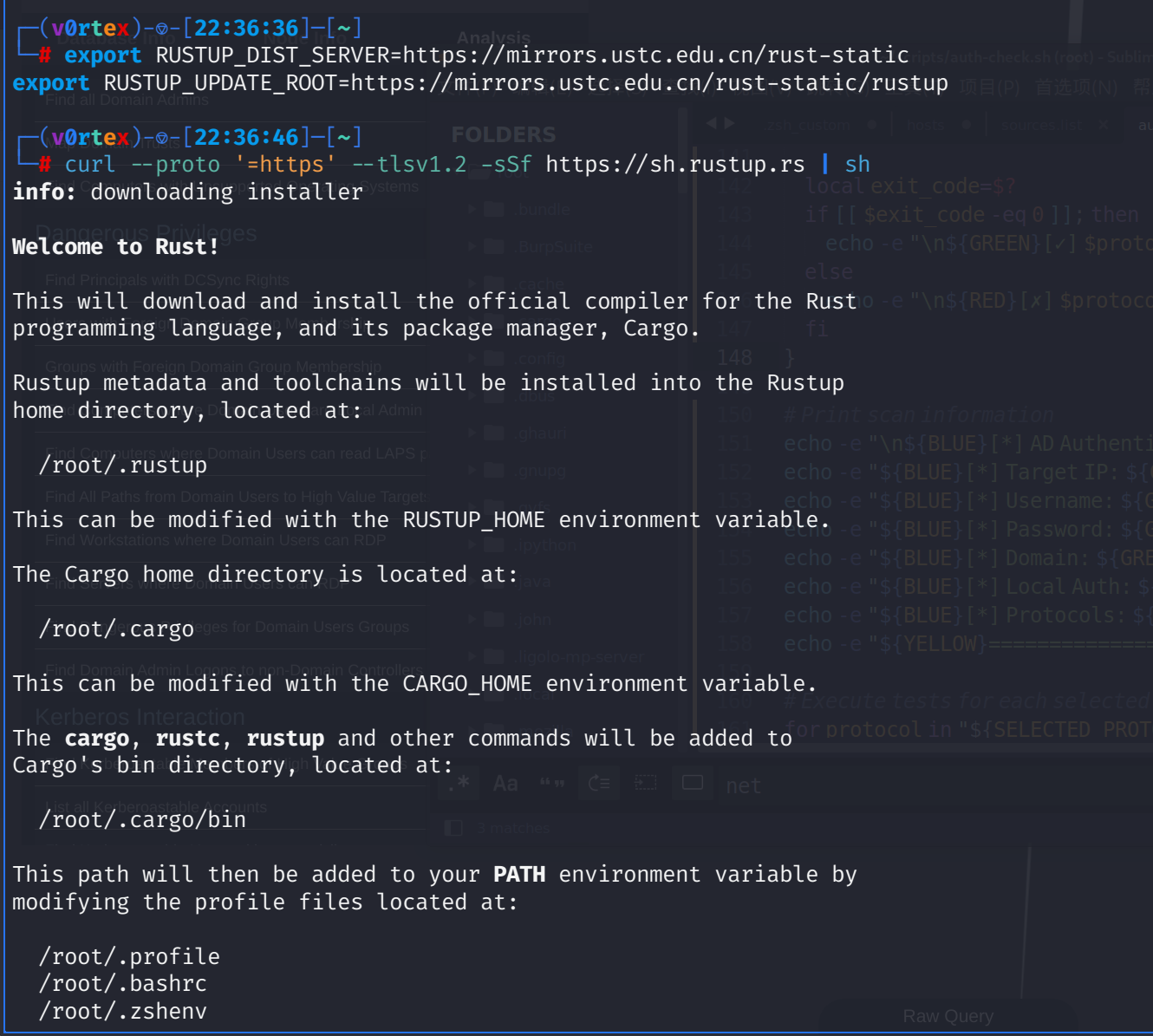Expand the .ghauri folder arrow
The image size is (1153, 1036).
(472, 433)
